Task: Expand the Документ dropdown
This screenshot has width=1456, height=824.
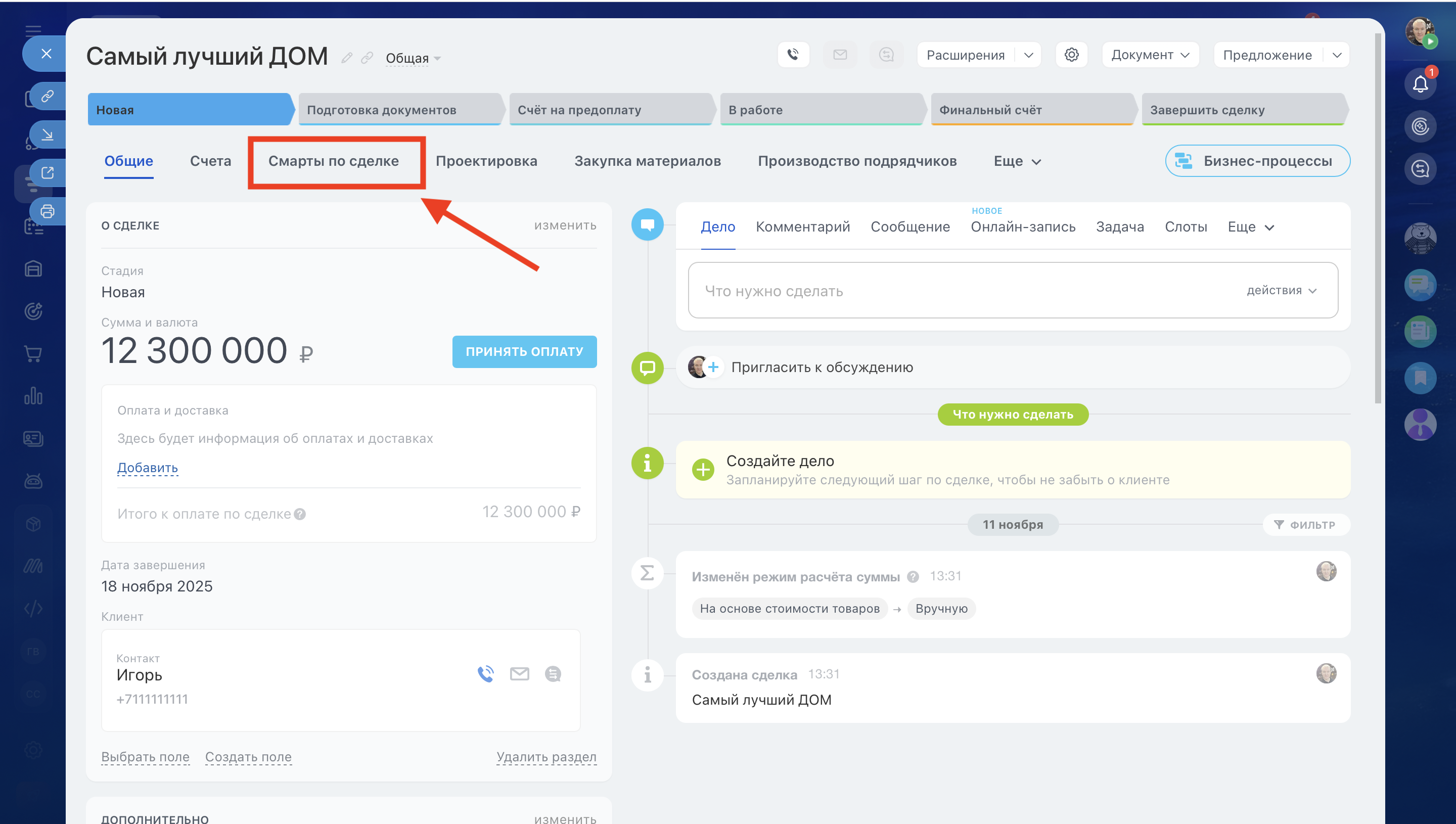Action: click(x=1150, y=55)
